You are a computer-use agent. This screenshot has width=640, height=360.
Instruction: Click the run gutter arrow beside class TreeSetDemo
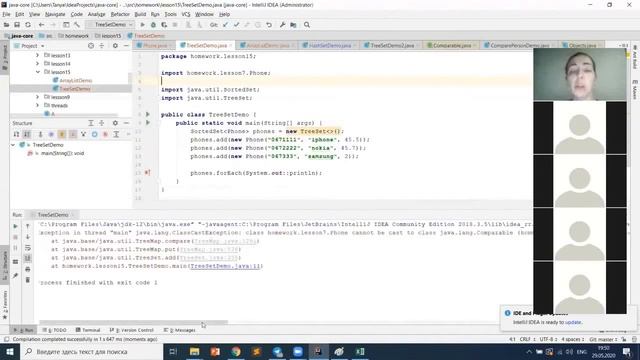(148, 114)
